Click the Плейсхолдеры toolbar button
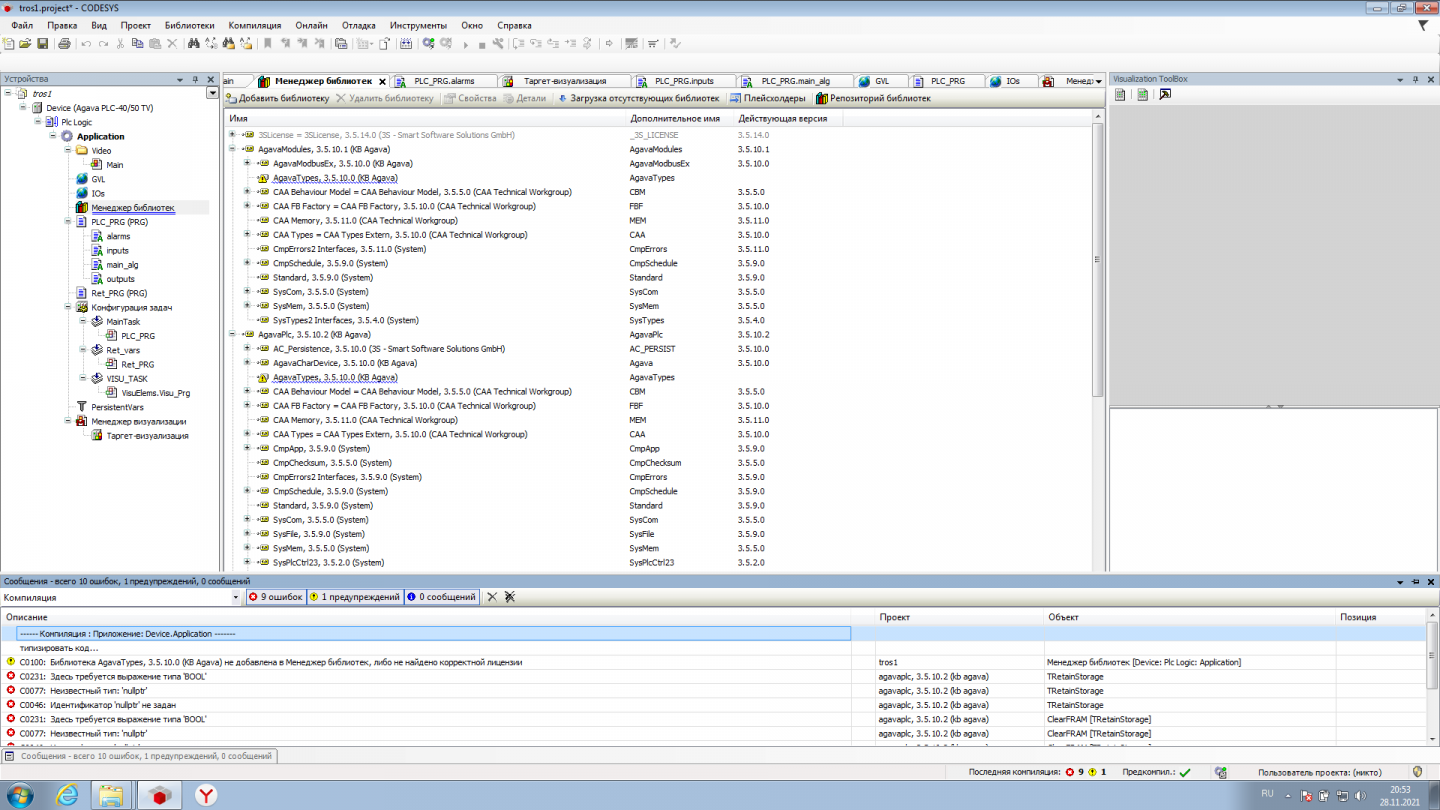 click(x=767, y=98)
